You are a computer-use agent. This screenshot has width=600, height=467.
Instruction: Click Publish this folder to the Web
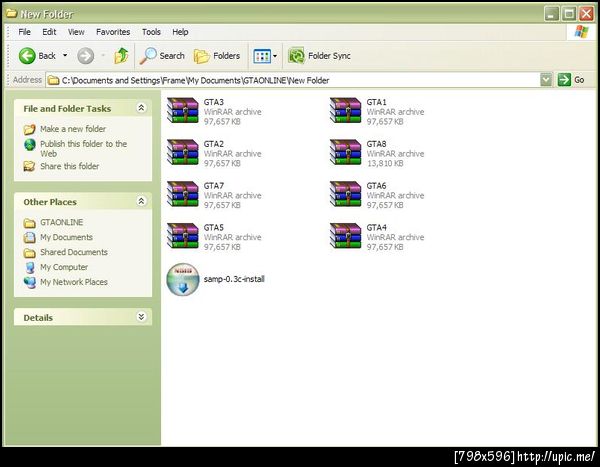tap(83, 149)
